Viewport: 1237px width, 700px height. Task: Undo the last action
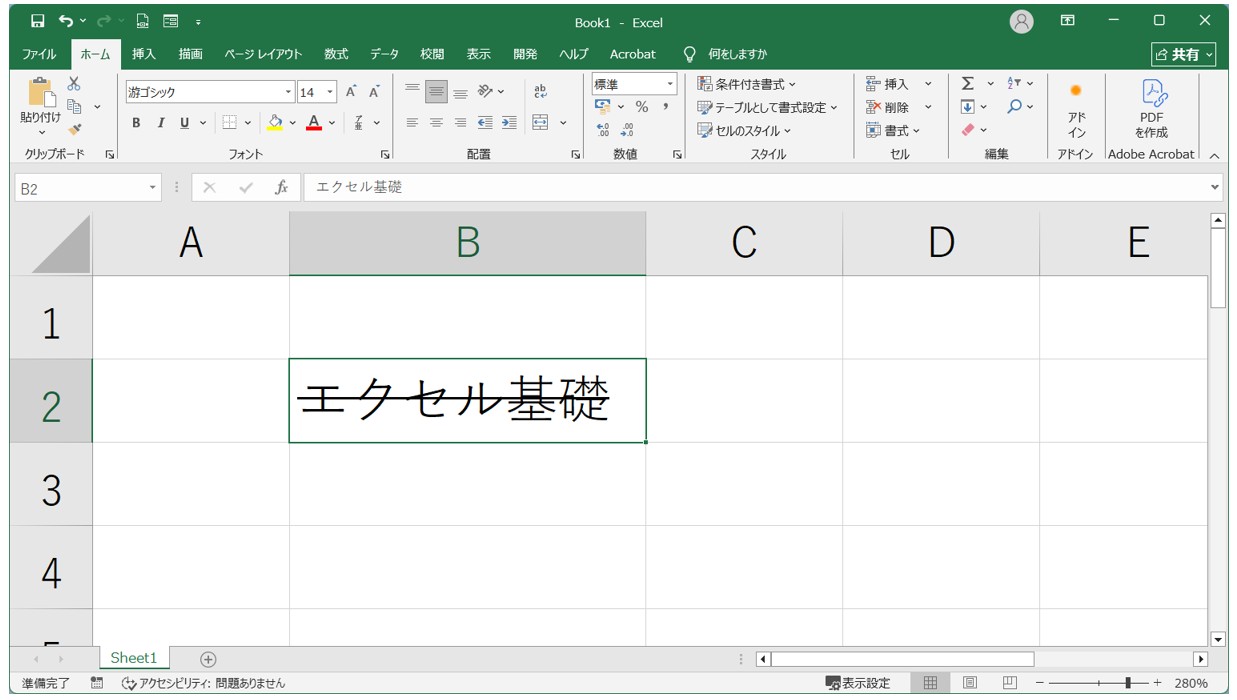(66, 21)
